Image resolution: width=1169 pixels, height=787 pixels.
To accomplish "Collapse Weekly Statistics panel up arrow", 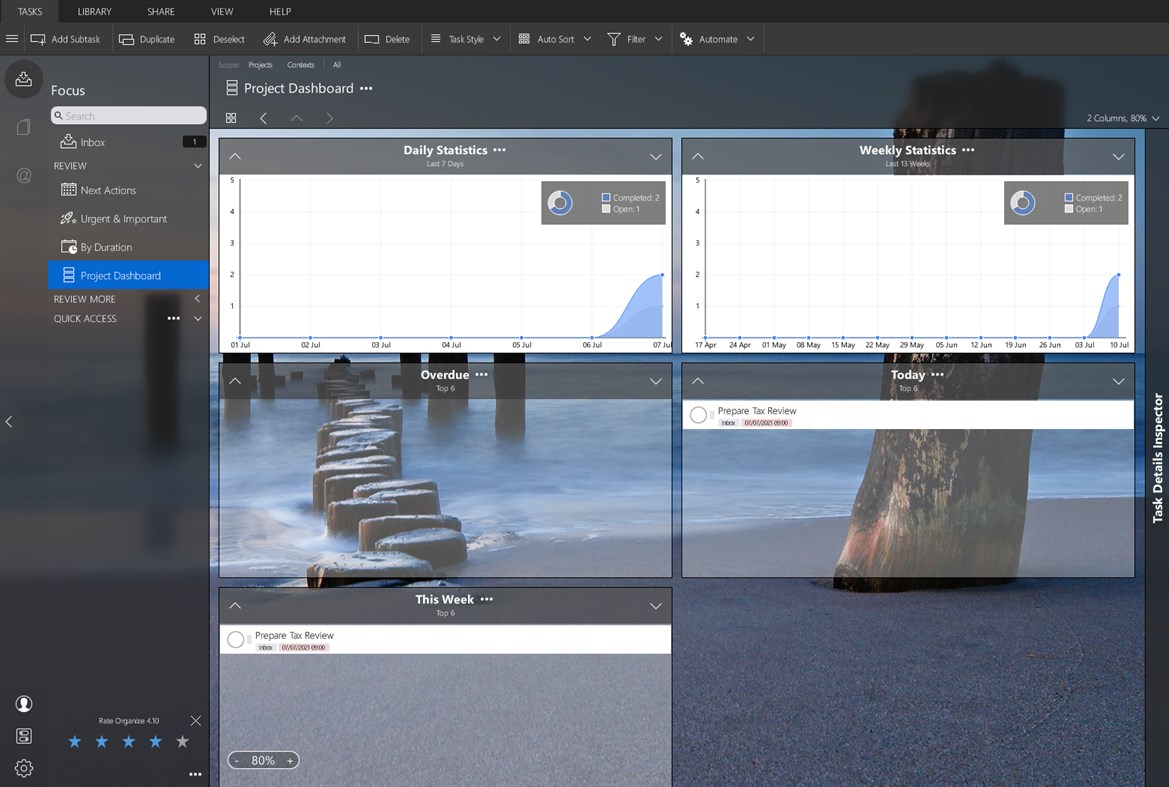I will point(698,157).
